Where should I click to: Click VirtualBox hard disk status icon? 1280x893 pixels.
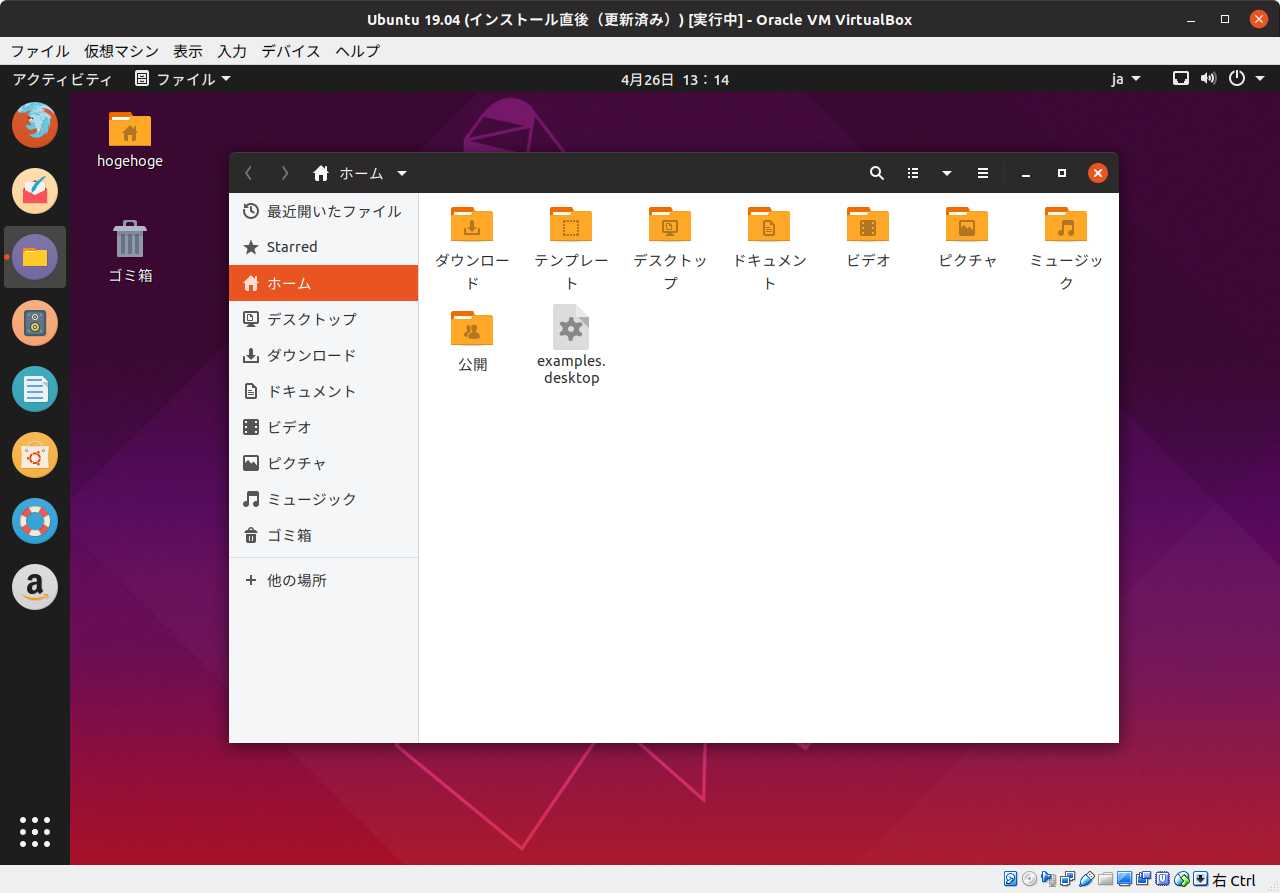click(1010, 880)
